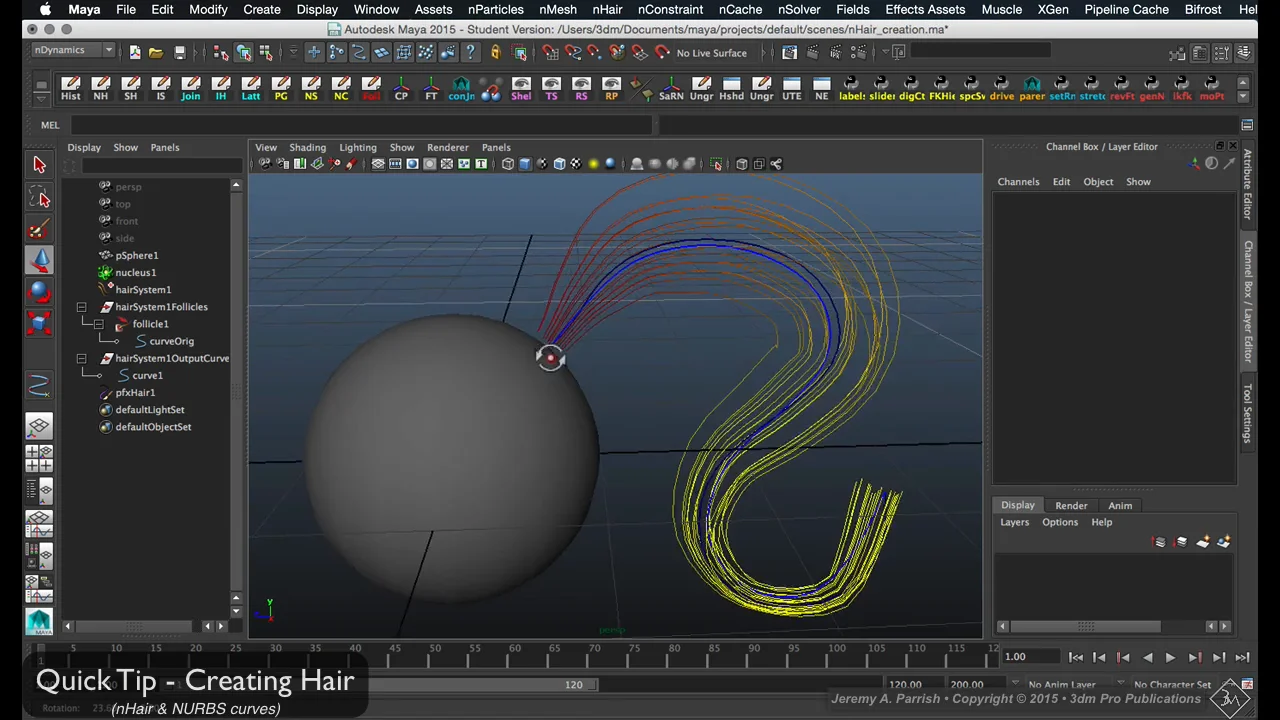Image resolution: width=1280 pixels, height=720 pixels.
Task: Open the Channels menu in Channel Box
Action: (1018, 182)
